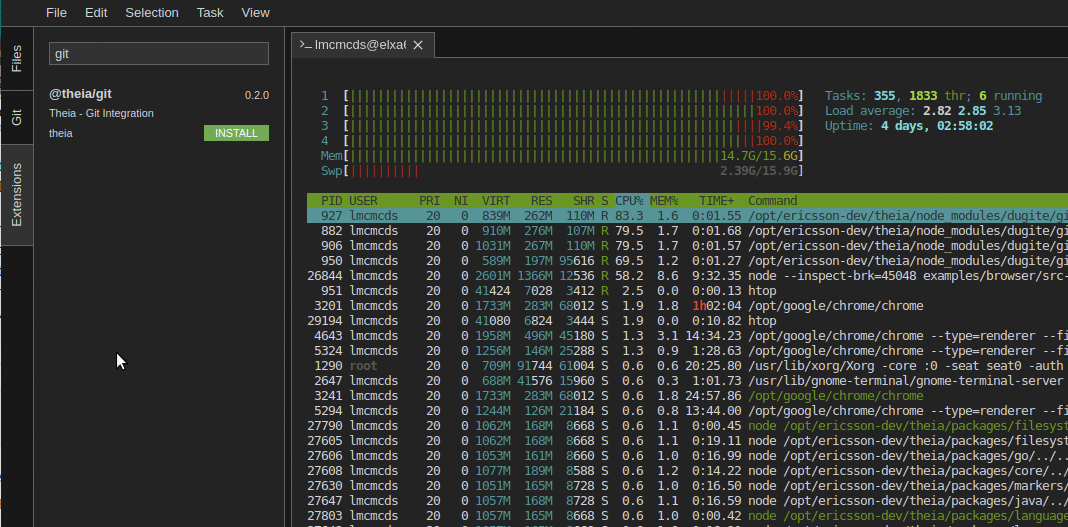Click CPU 3 usage meter at 99.4%
This screenshot has height=527, width=1068.
click(x=562, y=126)
